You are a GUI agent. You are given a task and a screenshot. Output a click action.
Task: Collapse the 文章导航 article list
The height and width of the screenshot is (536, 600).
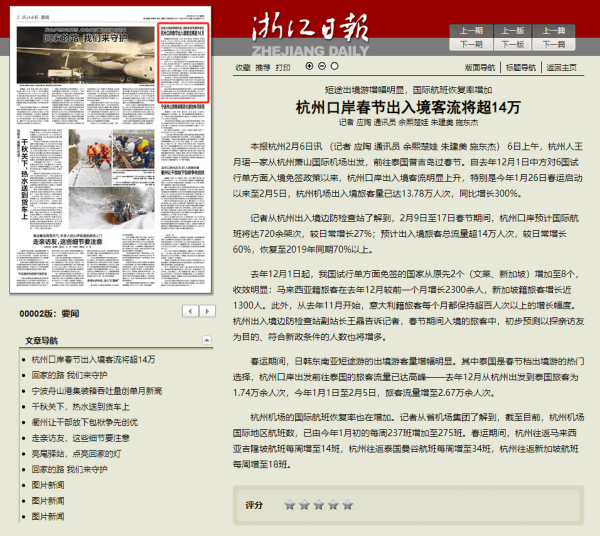pyautogui.click(x=207, y=340)
